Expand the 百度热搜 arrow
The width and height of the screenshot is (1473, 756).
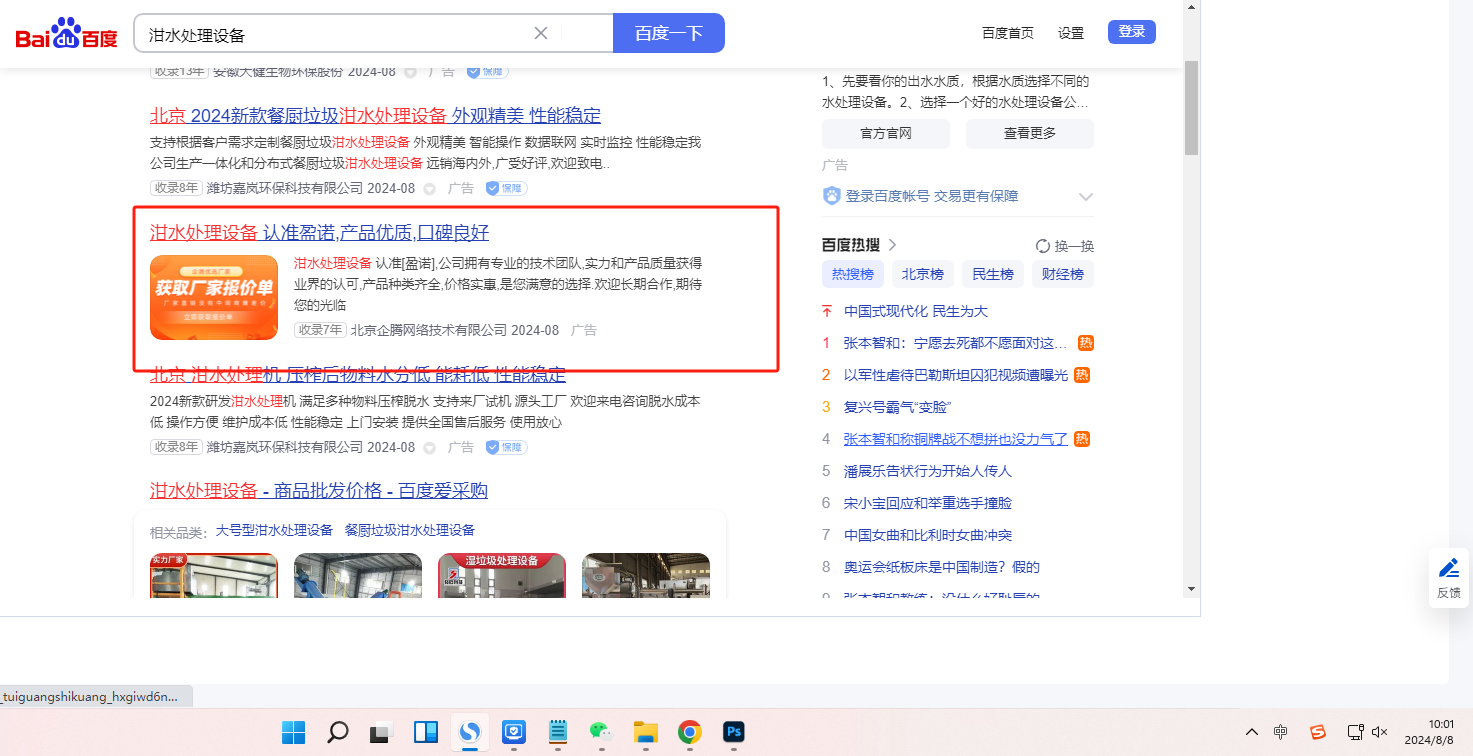click(893, 245)
